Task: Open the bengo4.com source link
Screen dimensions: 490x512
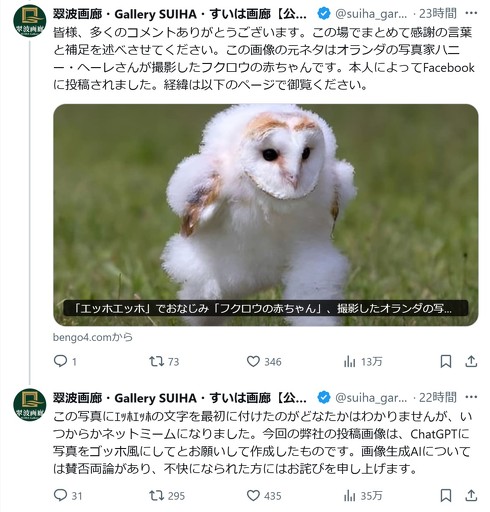Action: tap(93, 337)
